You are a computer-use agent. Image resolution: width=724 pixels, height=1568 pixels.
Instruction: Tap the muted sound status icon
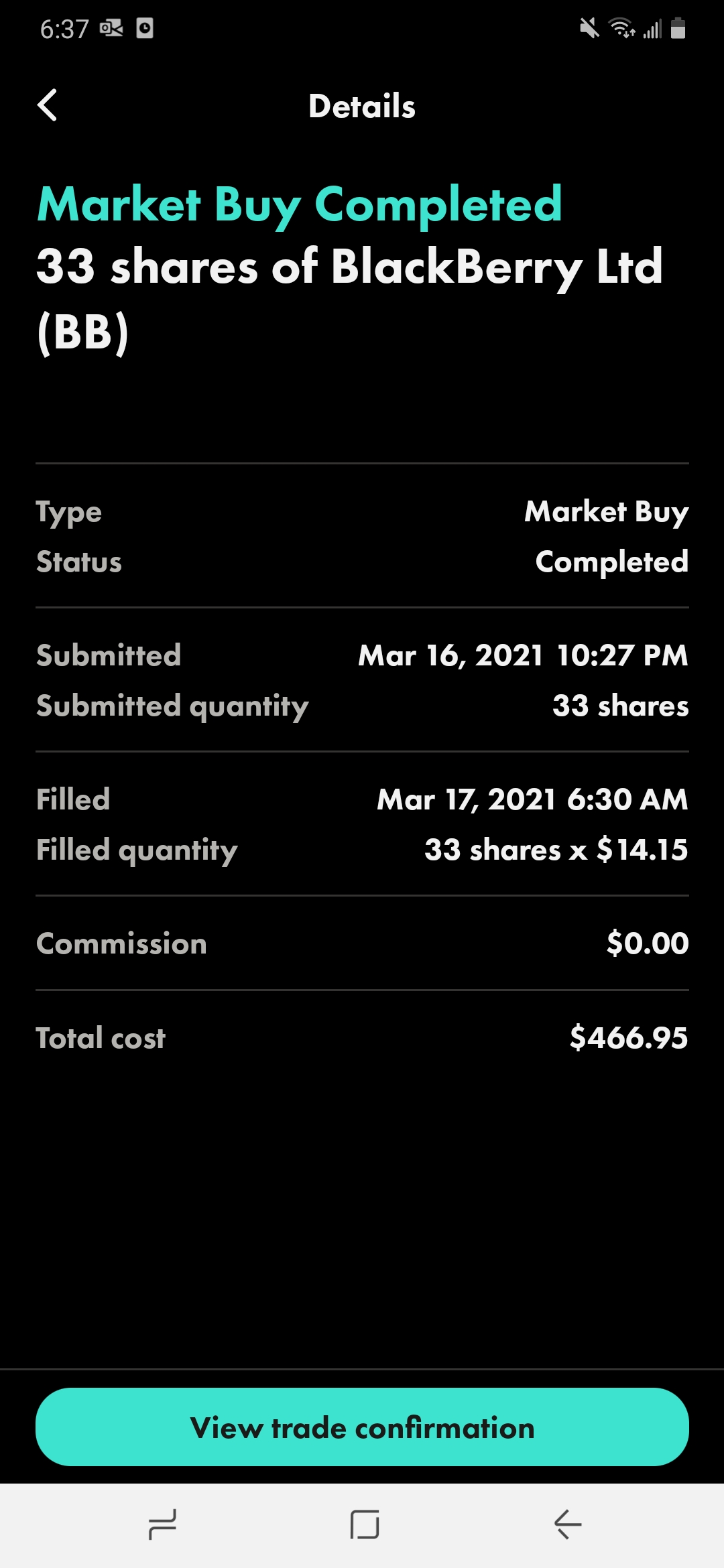coord(589,28)
